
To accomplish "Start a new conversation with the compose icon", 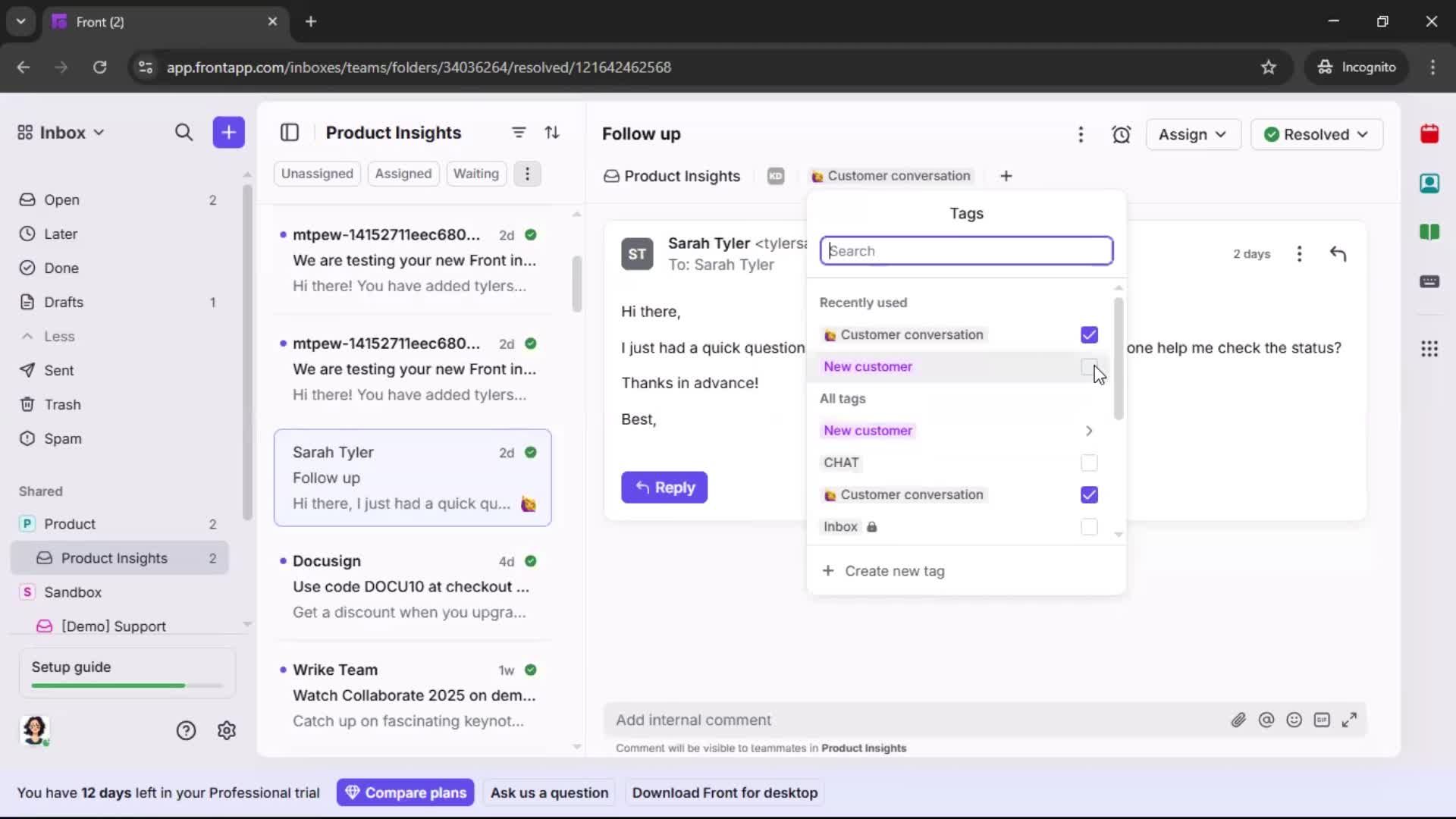I will point(228,133).
